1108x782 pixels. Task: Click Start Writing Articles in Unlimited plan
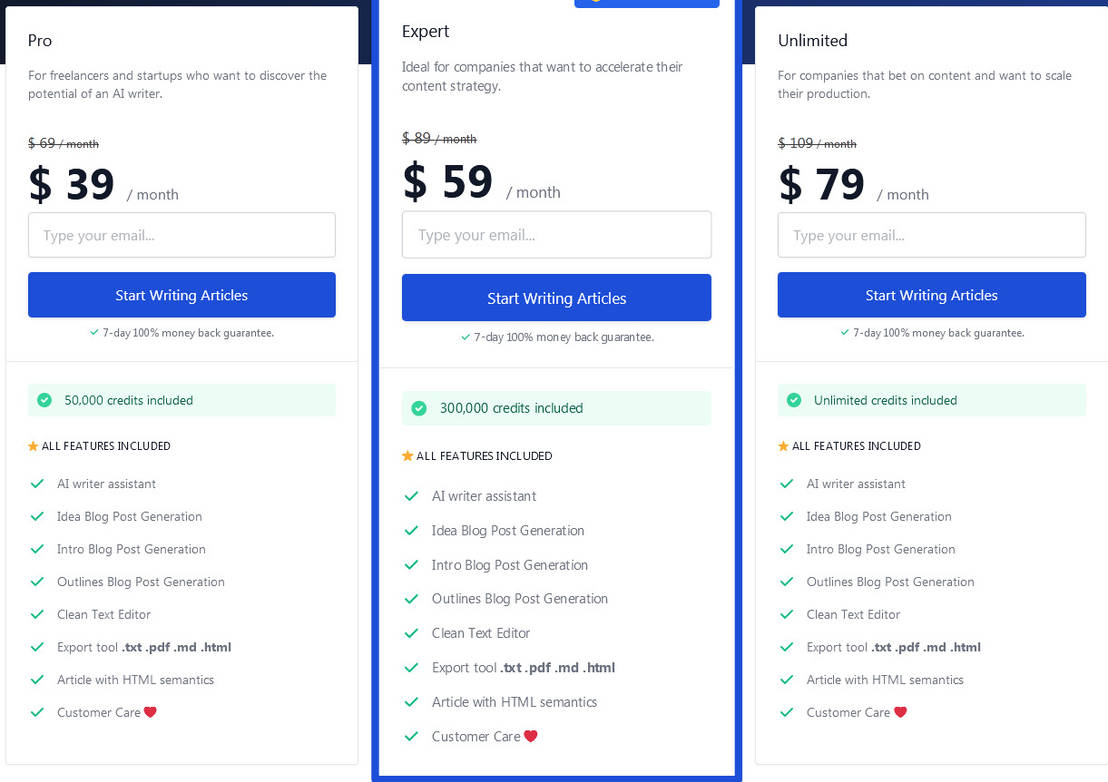click(931, 295)
